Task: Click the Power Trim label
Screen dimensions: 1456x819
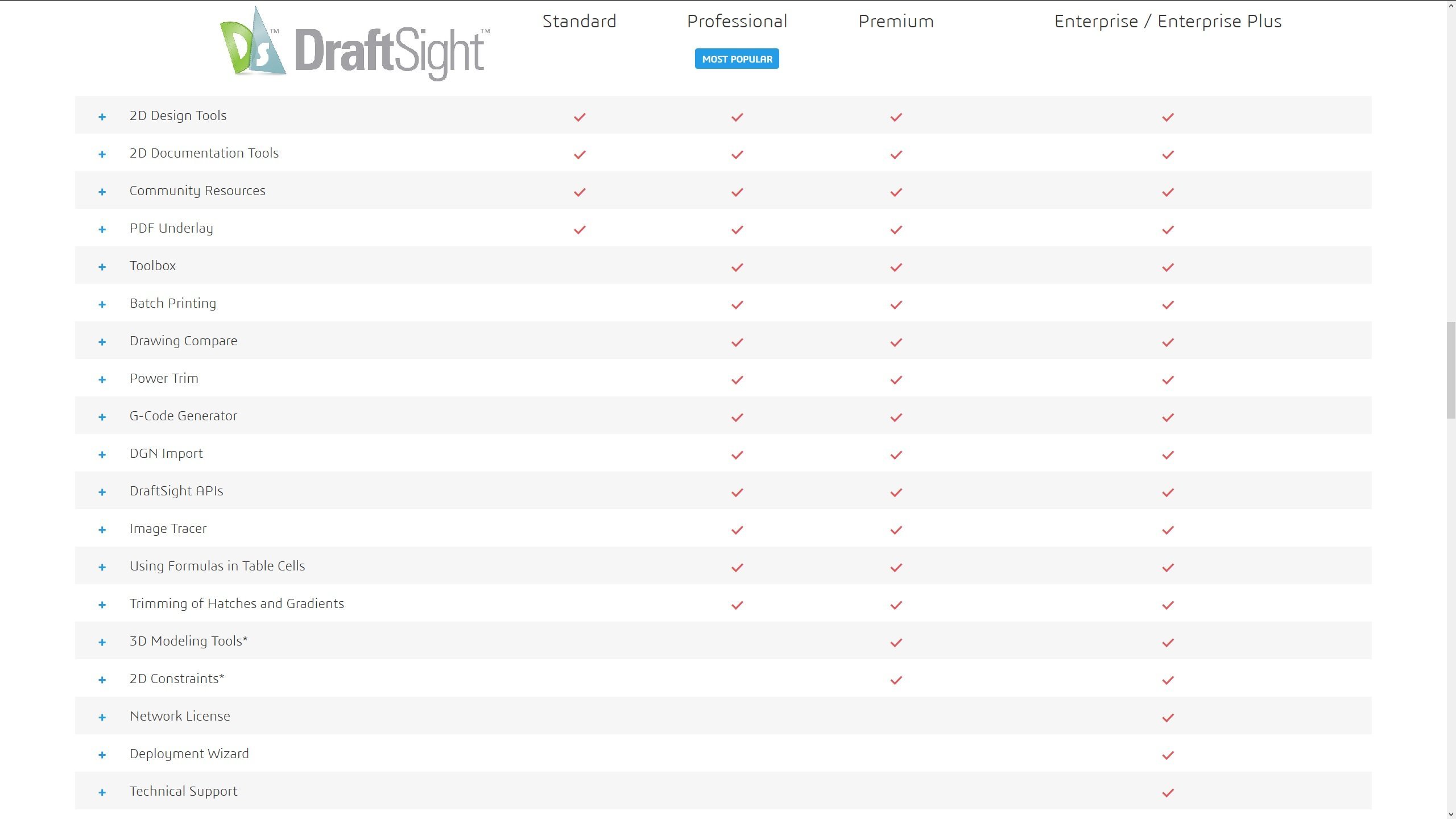Action: click(164, 378)
